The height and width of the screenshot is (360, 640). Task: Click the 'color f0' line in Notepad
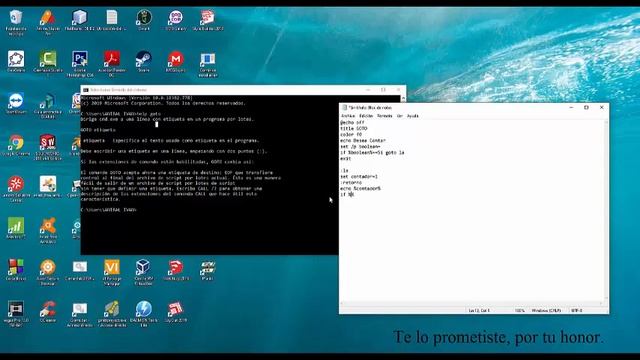[x=351, y=134]
